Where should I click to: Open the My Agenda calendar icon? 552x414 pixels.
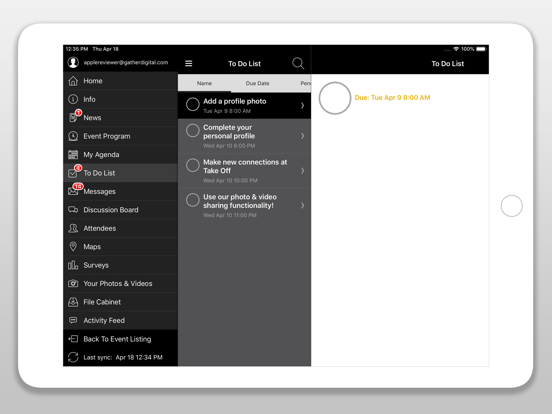(73, 155)
